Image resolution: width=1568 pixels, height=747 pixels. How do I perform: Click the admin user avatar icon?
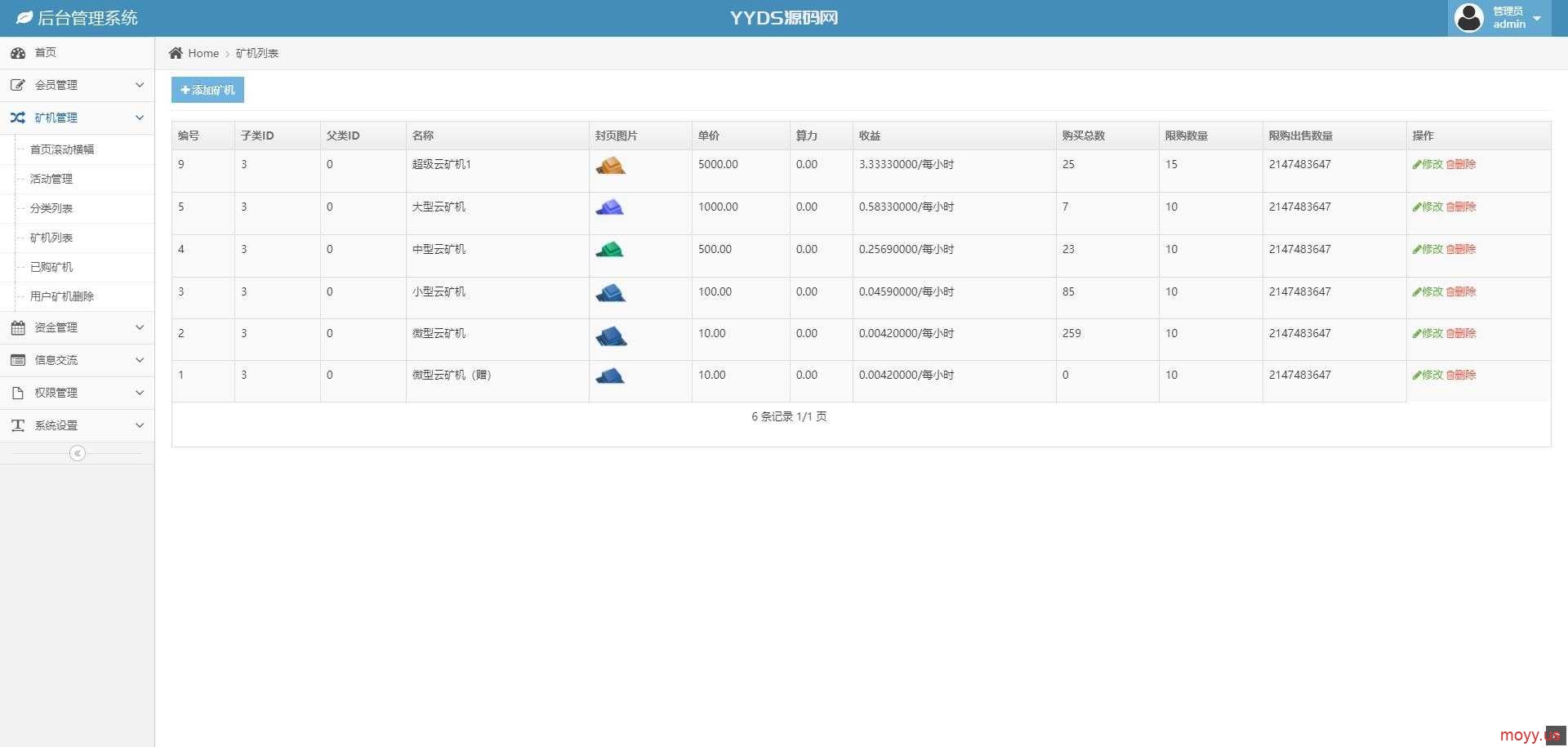pyautogui.click(x=1468, y=18)
